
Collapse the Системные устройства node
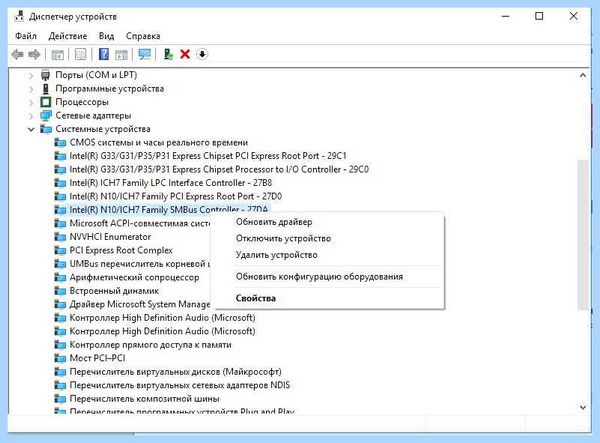click(31, 129)
